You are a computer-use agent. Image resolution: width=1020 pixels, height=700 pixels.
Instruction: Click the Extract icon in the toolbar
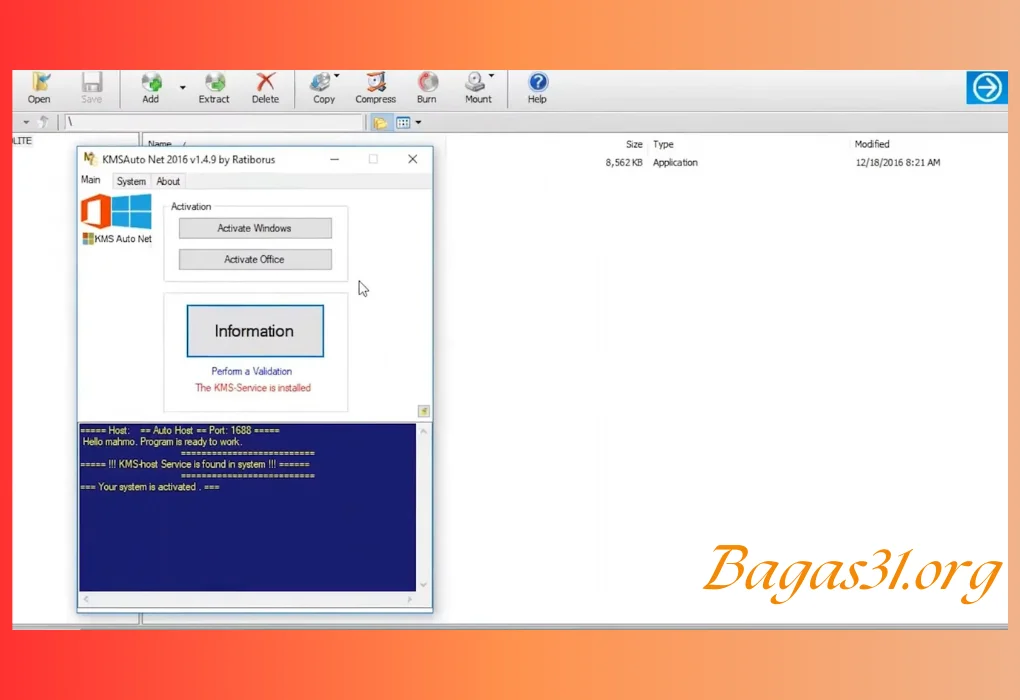pyautogui.click(x=214, y=88)
